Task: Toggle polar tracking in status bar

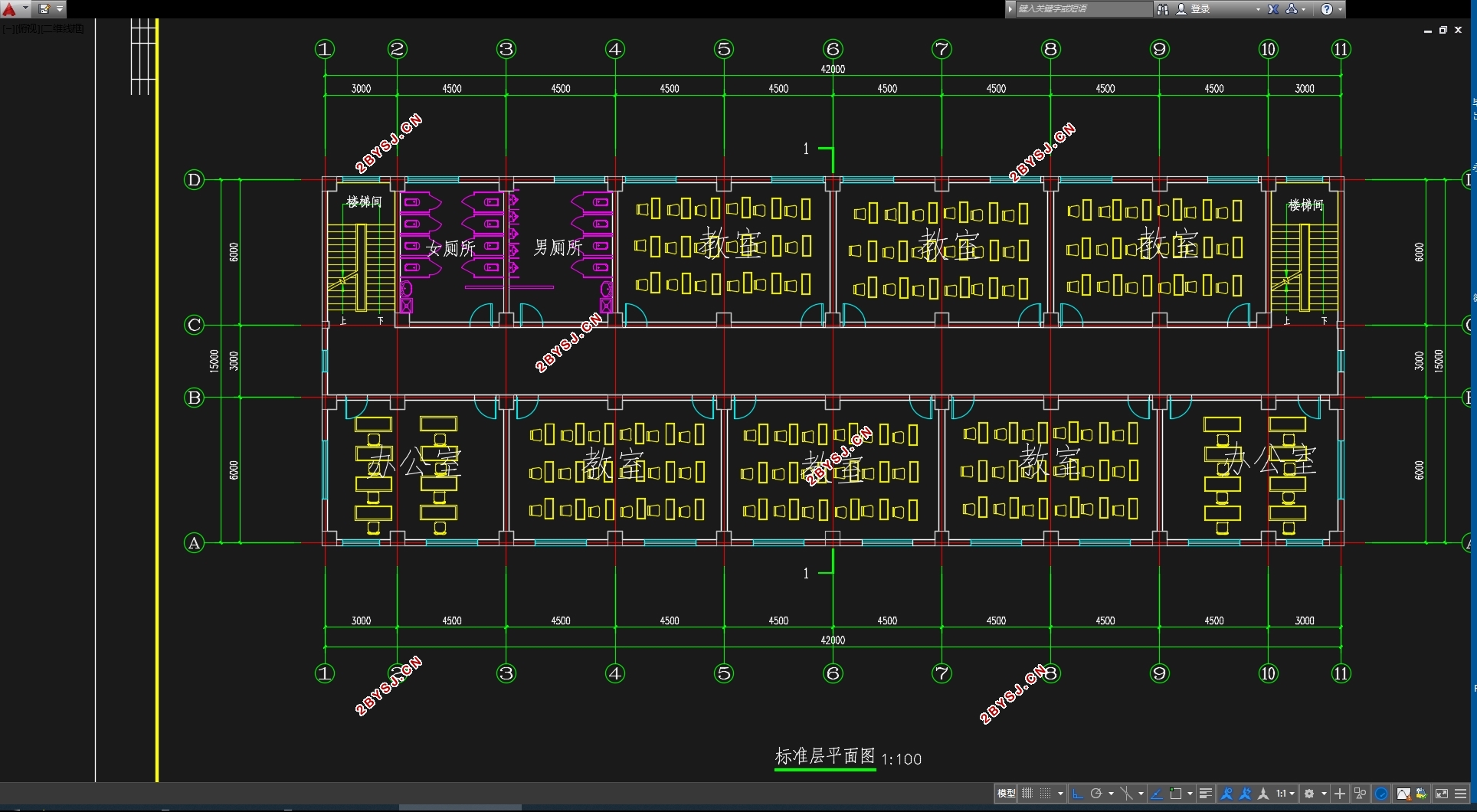Action: click(x=1095, y=794)
